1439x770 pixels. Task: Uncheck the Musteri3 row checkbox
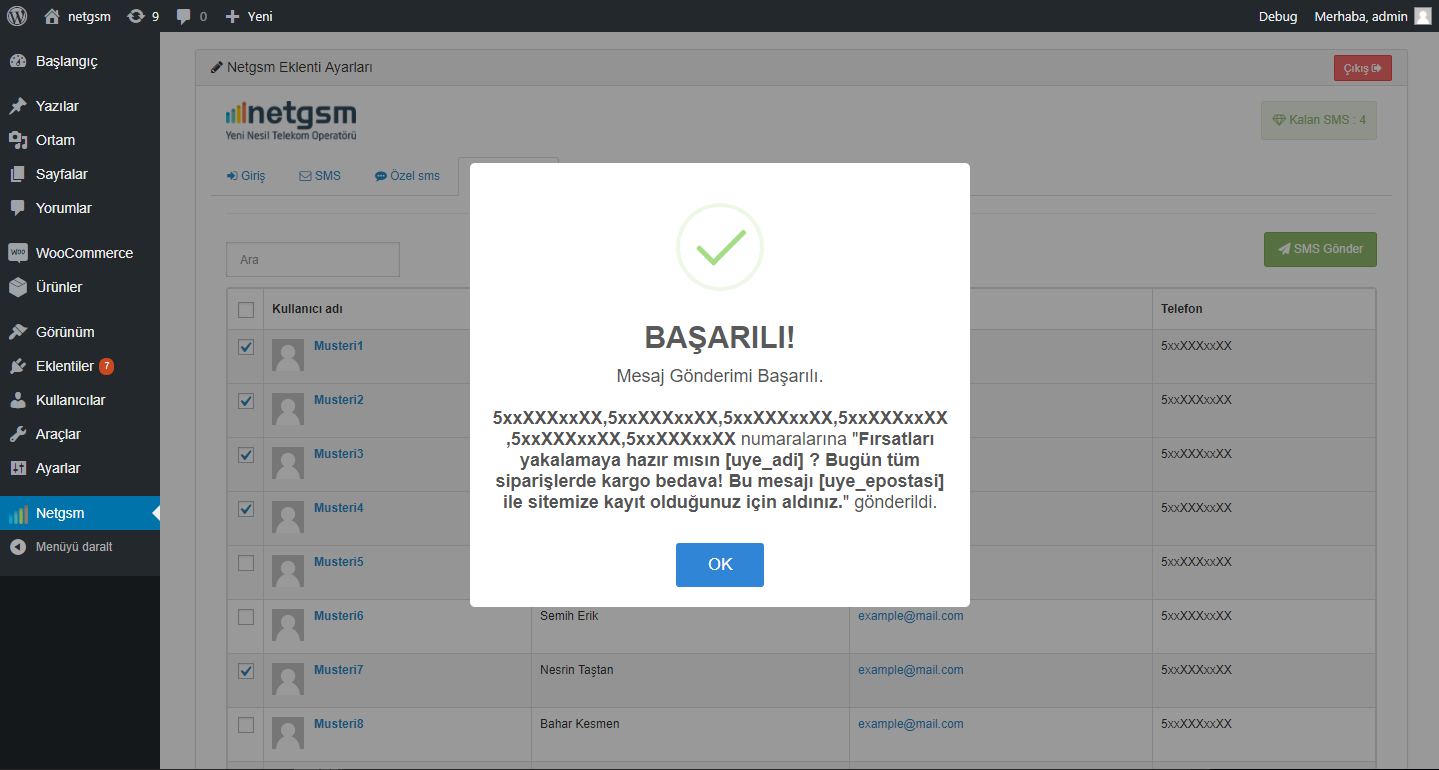tap(246, 455)
